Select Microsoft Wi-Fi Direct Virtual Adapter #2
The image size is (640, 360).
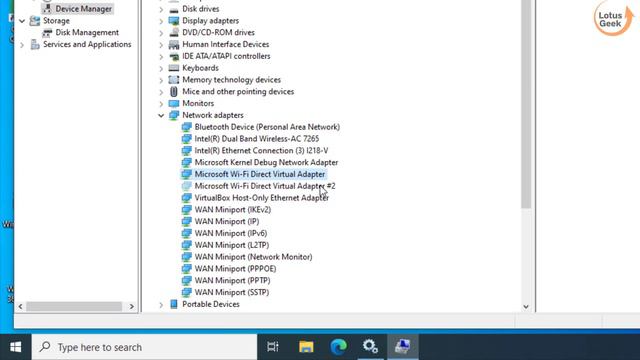(265, 186)
